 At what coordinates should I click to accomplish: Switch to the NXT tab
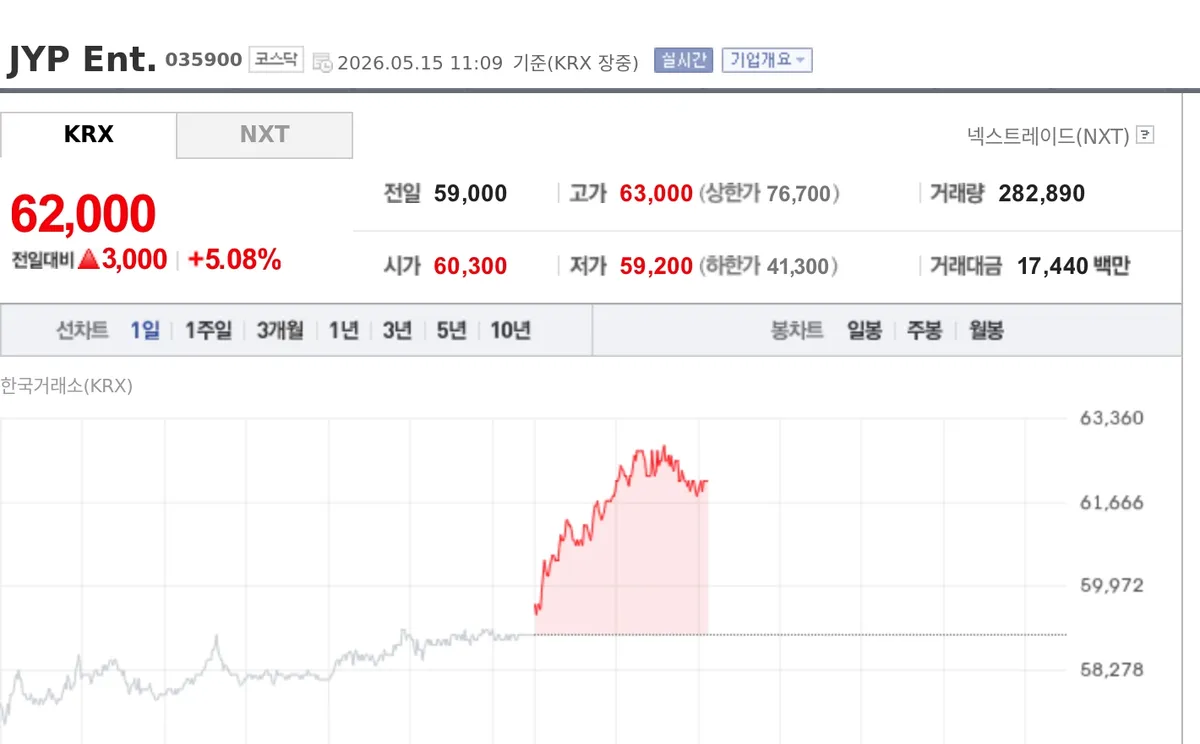click(x=265, y=135)
